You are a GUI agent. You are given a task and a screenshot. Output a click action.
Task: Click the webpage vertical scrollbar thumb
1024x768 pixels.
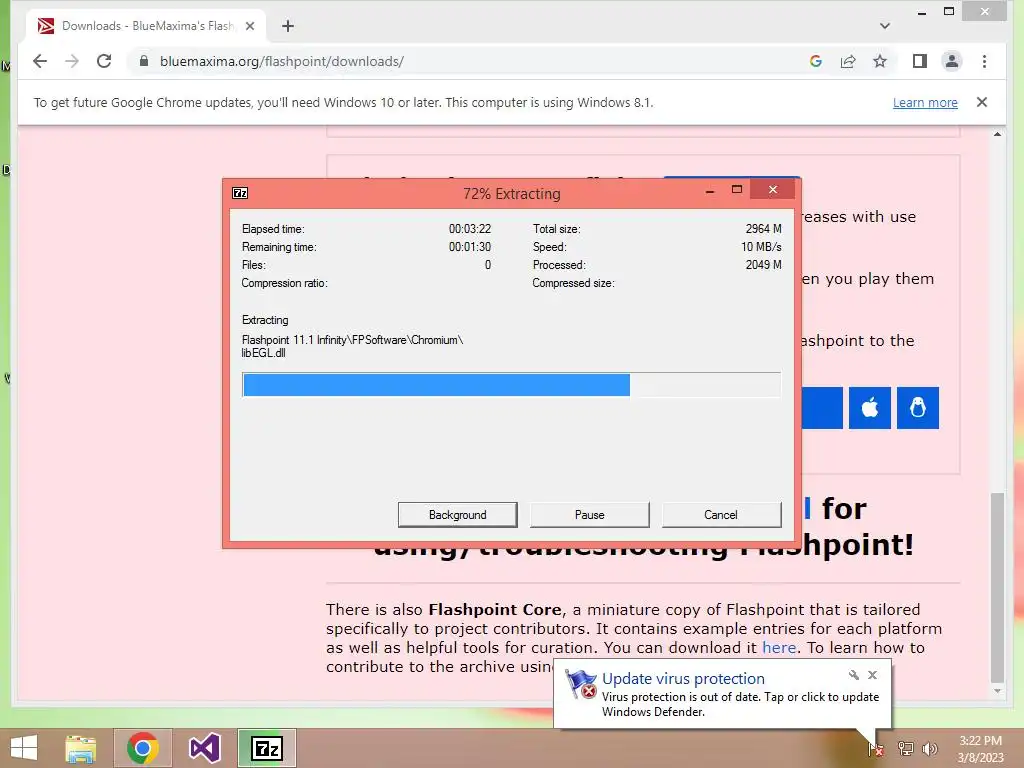997,588
